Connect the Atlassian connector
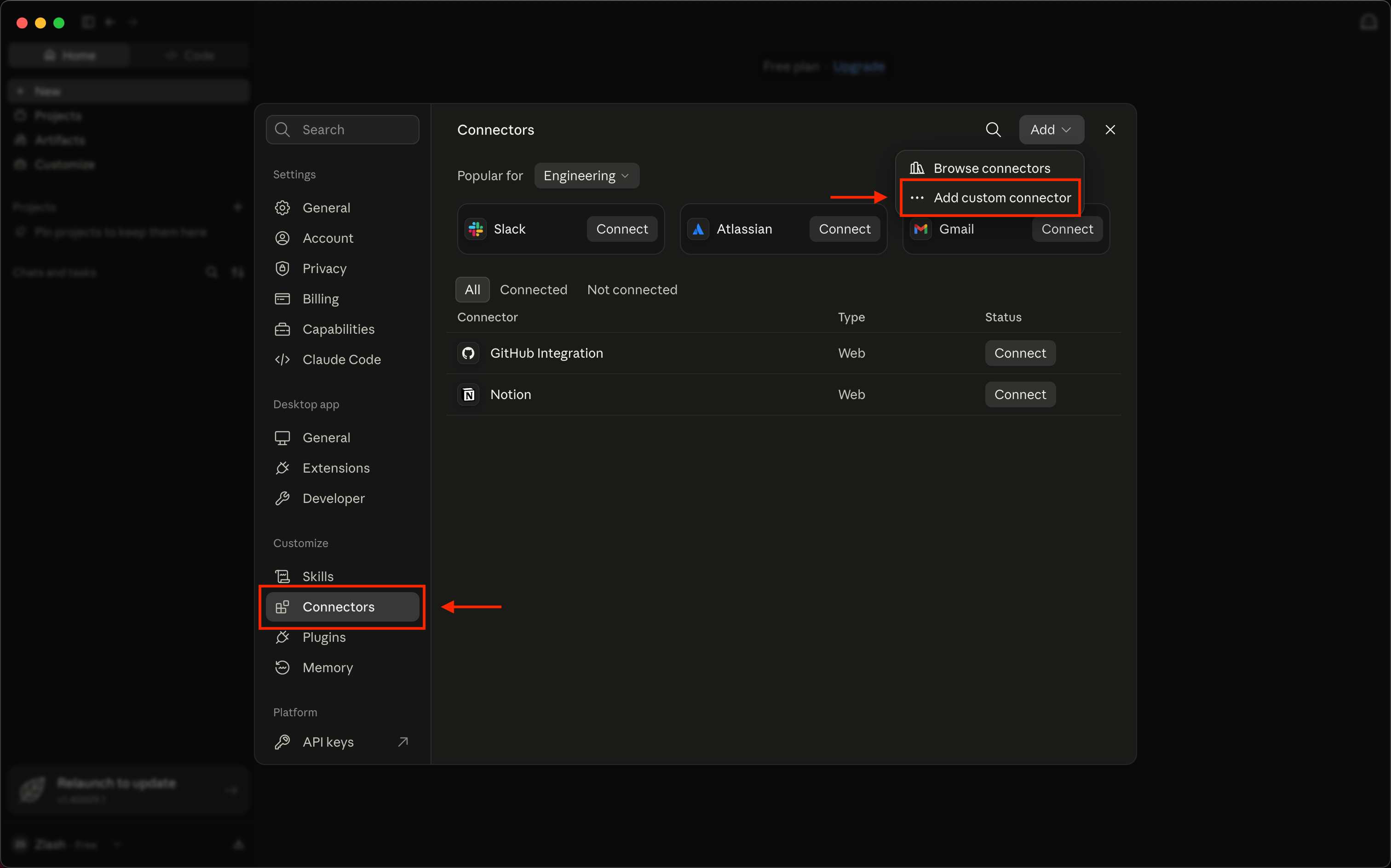Image resolution: width=1391 pixels, height=868 pixels. (844, 229)
